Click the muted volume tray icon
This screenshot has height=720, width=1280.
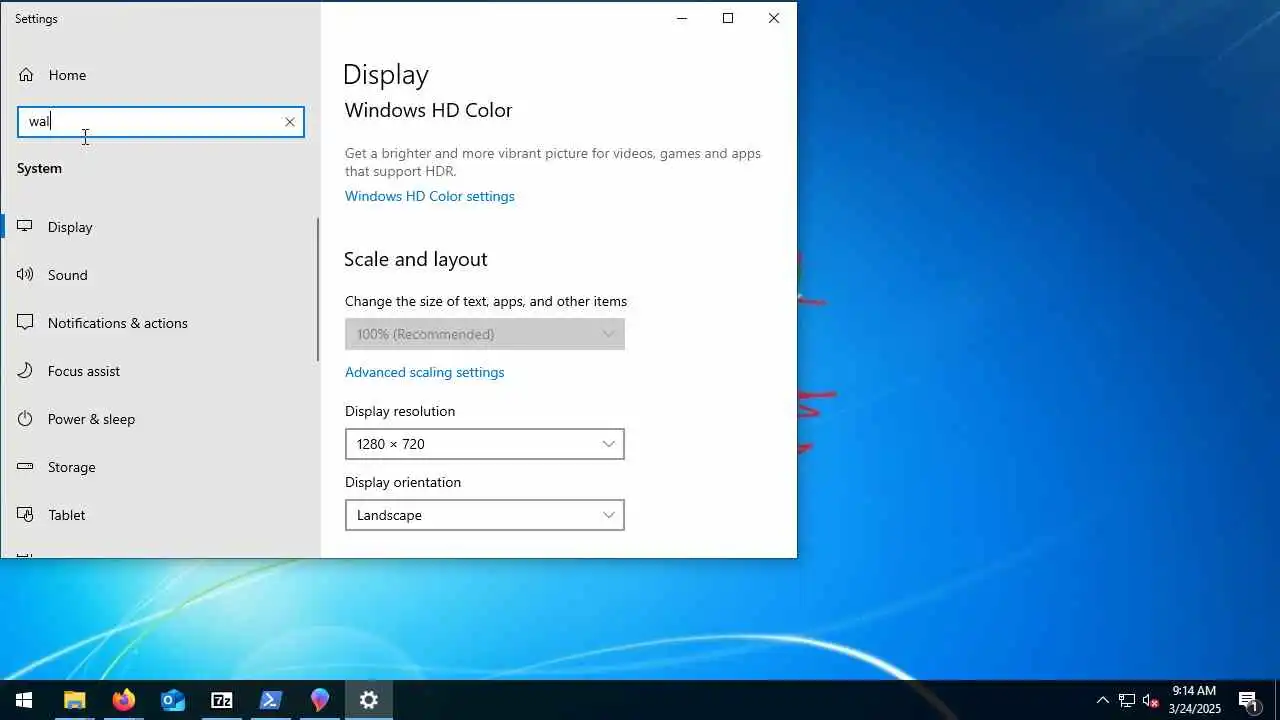(x=1151, y=700)
